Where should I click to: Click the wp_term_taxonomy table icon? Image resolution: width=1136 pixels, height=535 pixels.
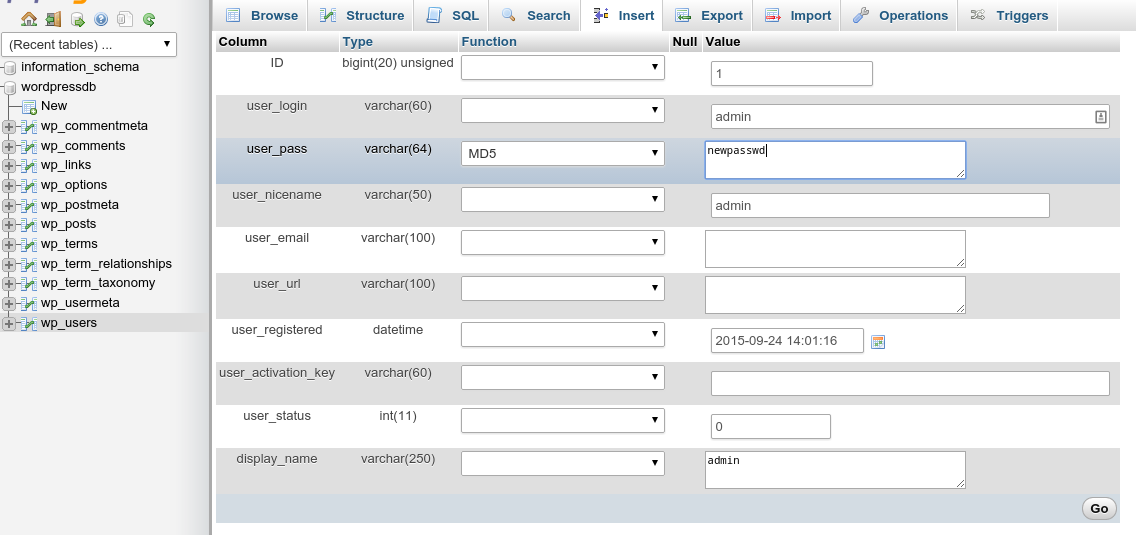click(29, 283)
